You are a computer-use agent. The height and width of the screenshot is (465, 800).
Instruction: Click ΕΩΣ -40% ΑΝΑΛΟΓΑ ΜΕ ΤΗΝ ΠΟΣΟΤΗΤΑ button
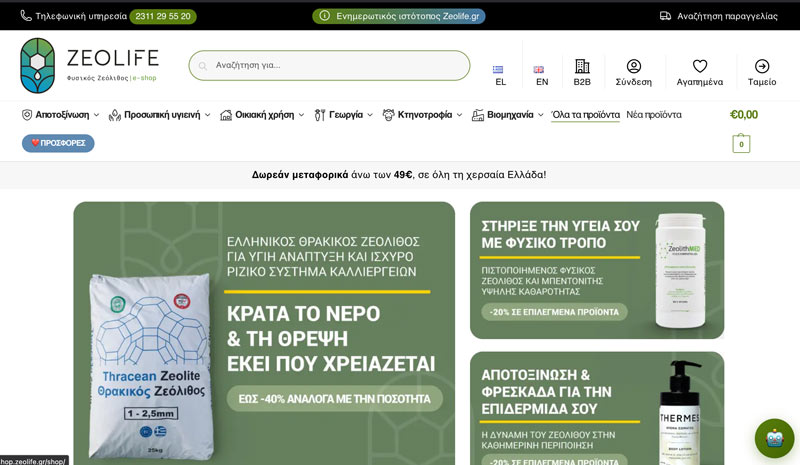point(334,399)
